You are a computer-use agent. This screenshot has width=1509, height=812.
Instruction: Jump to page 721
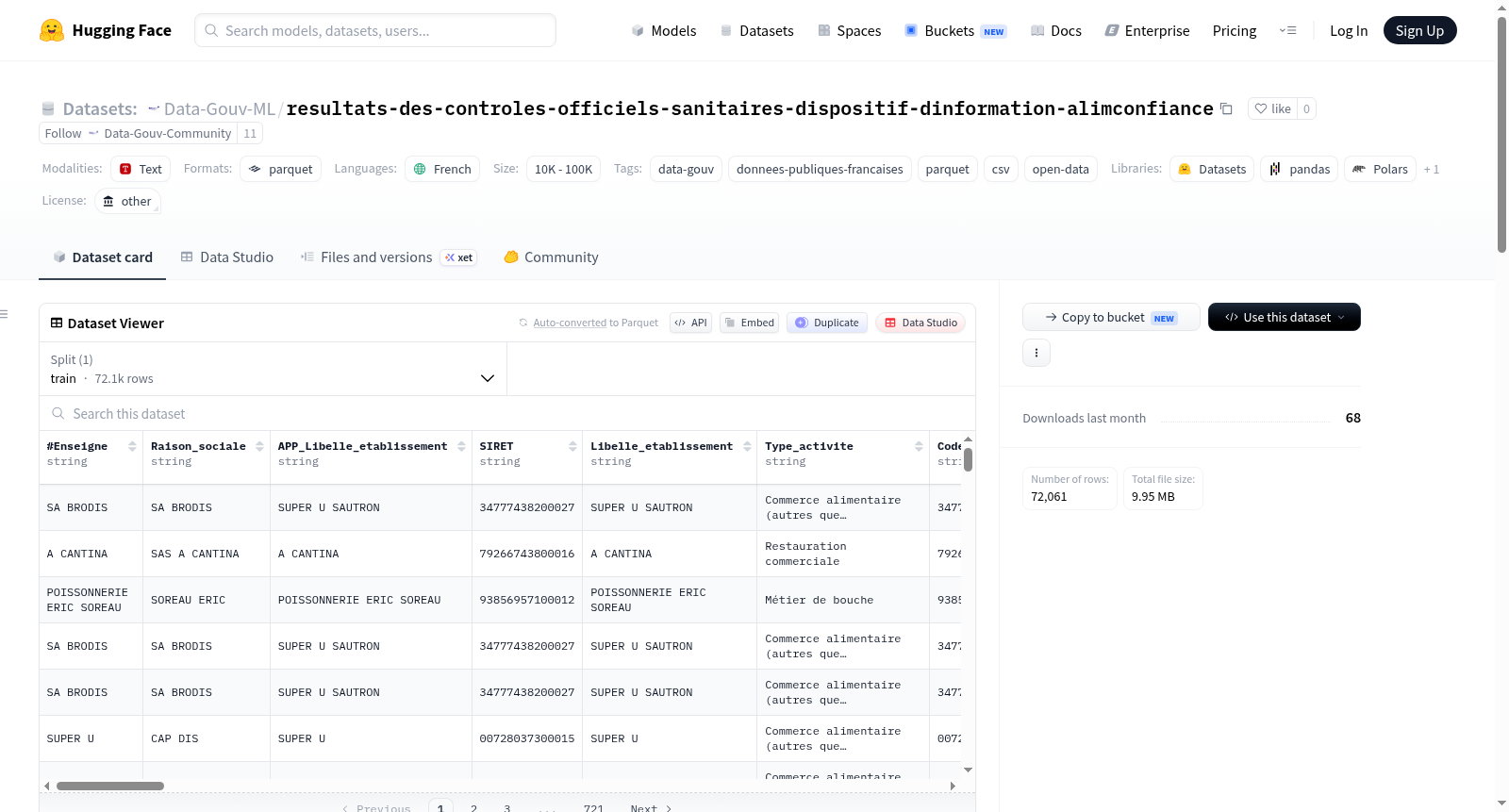(x=593, y=808)
